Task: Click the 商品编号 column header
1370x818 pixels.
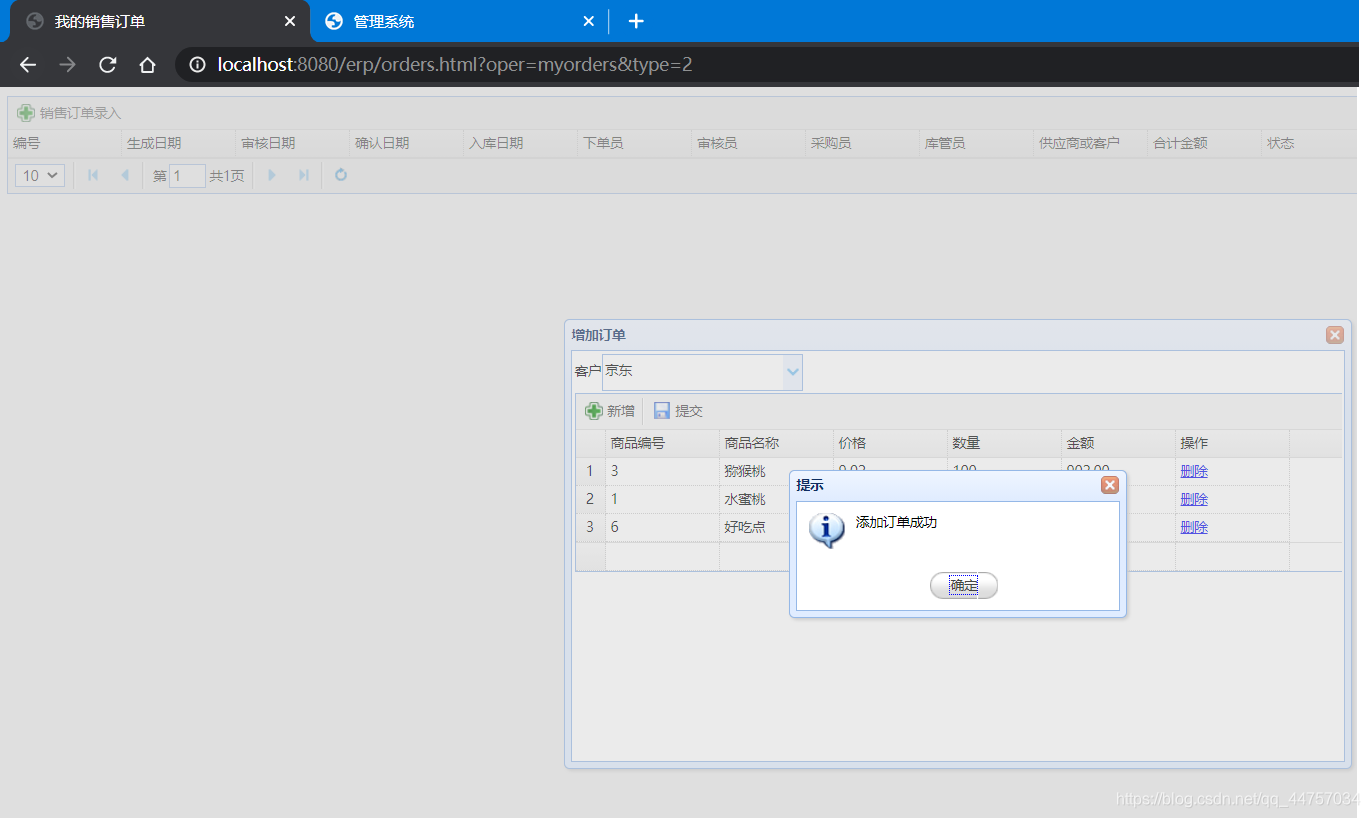Action: tap(662, 443)
